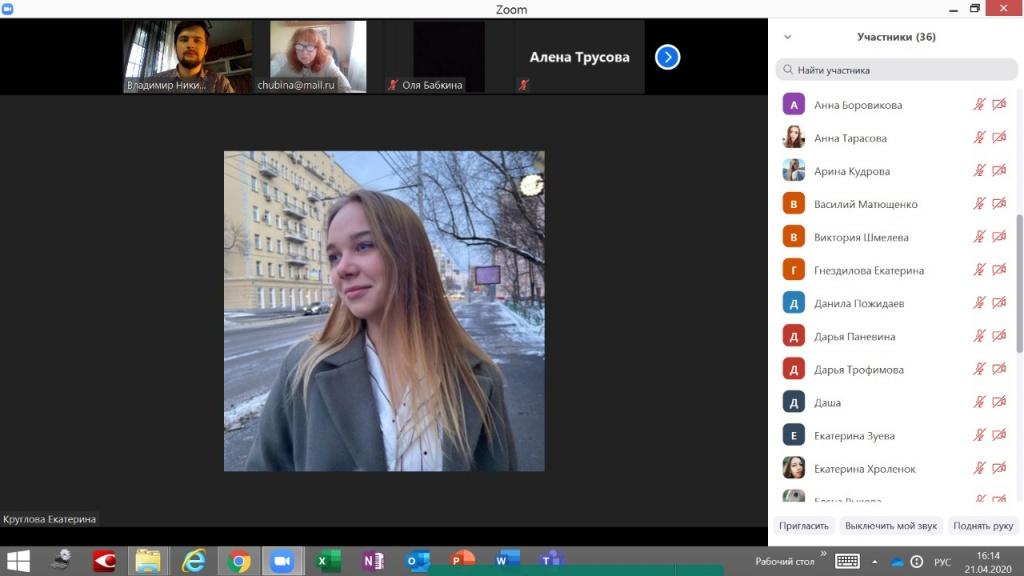Select Алена Трусова's video tile

pyautogui.click(x=579, y=57)
